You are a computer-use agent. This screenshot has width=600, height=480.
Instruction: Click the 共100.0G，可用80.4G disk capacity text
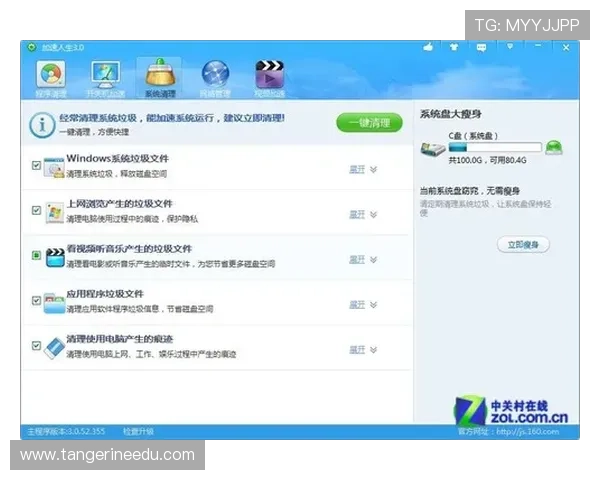[x=488, y=160]
